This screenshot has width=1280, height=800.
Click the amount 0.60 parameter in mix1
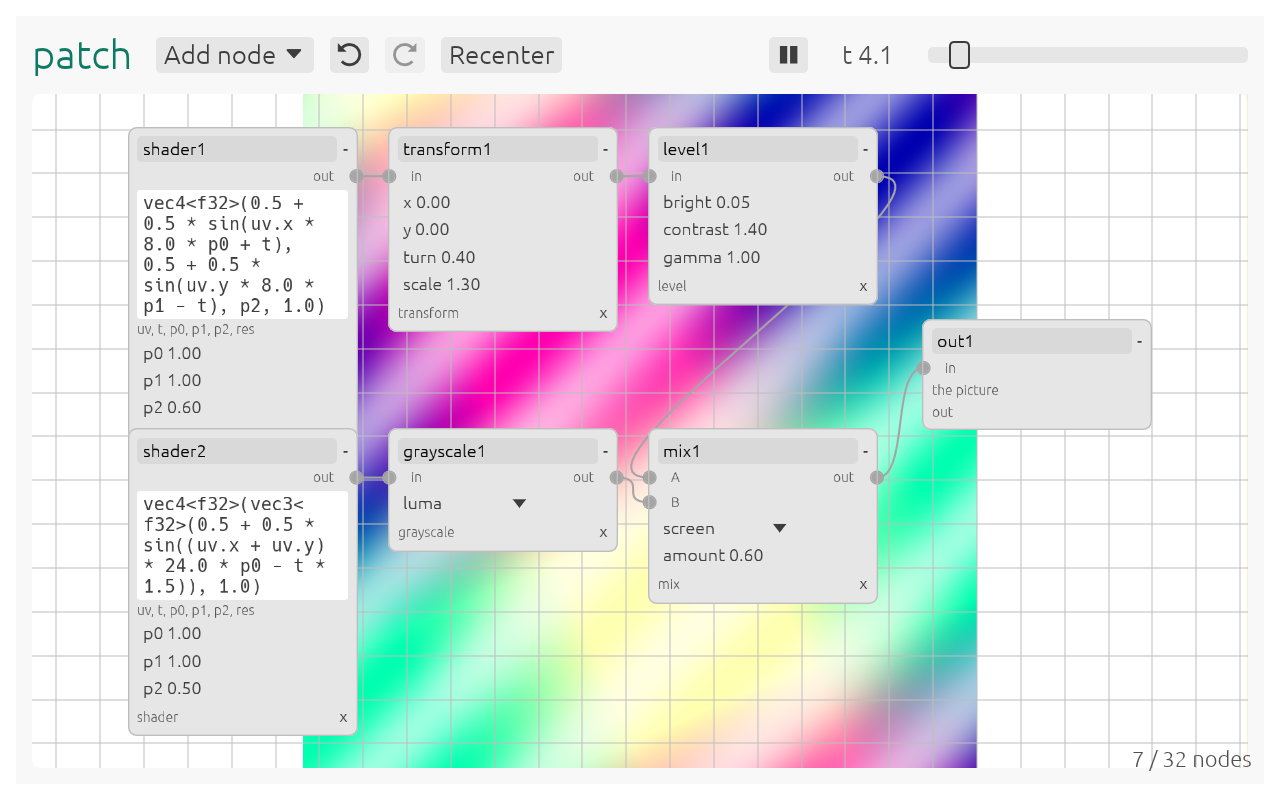click(x=713, y=556)
